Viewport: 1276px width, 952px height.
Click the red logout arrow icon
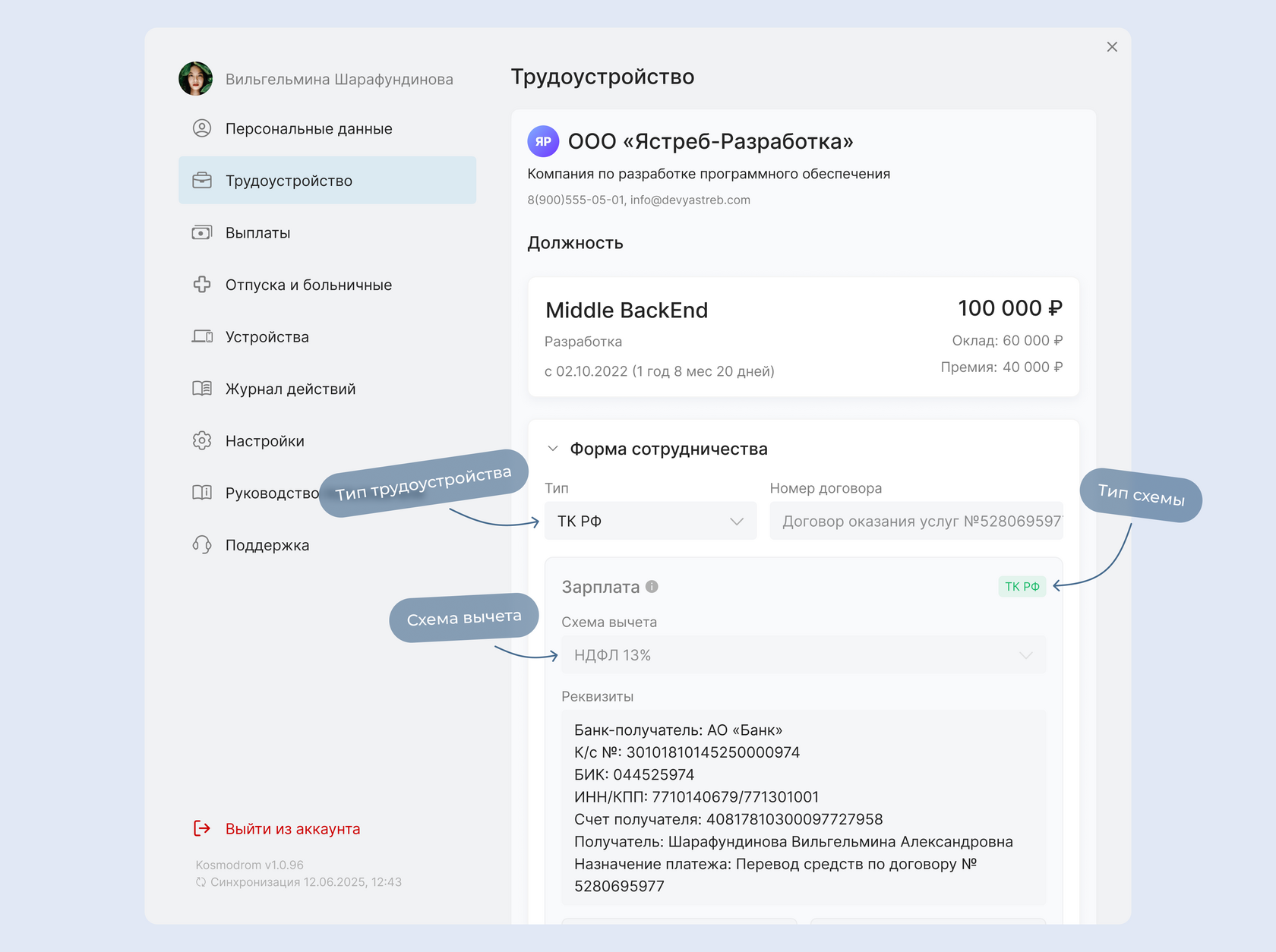202,828
